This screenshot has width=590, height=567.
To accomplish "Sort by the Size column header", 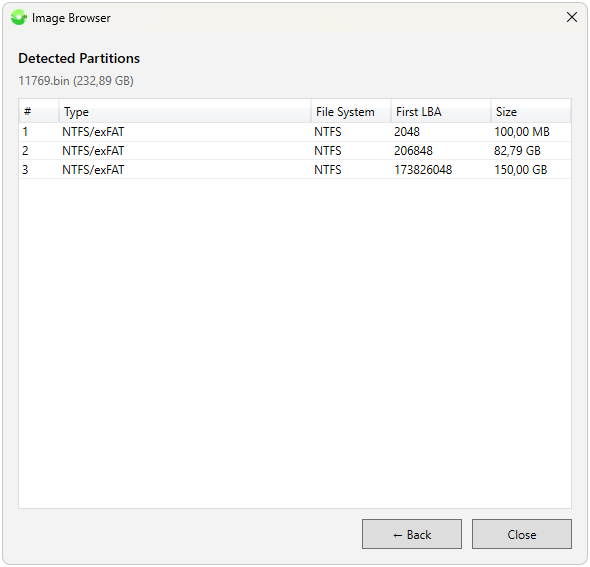I will (531, 111).
